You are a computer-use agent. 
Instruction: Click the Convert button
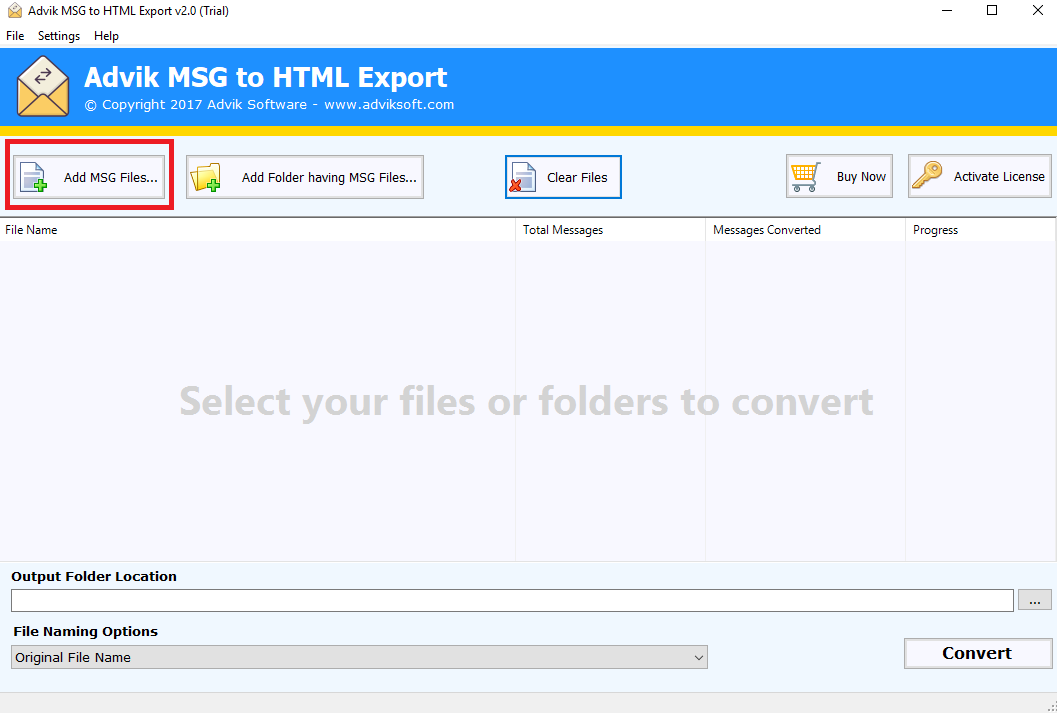click(977, 653)
